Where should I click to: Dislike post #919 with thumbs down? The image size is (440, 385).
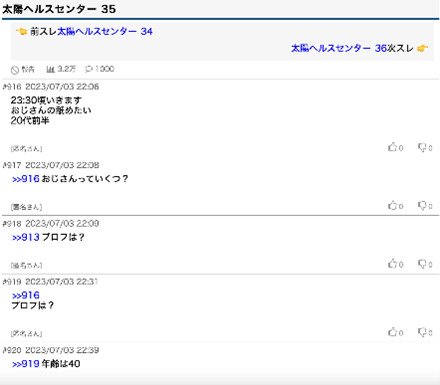(x=422, y=332)
